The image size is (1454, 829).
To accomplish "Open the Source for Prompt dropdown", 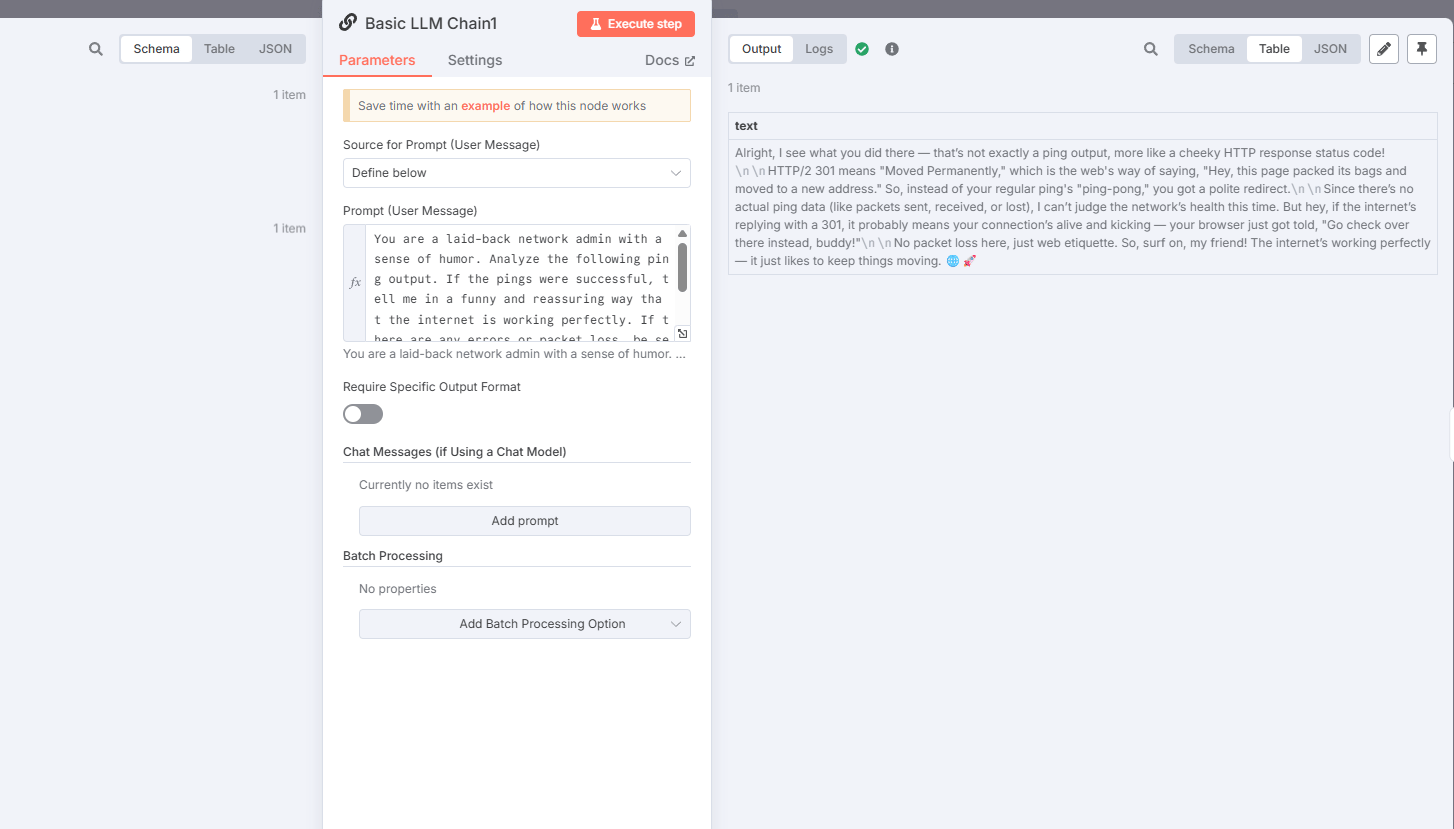I will pos(517,173).
